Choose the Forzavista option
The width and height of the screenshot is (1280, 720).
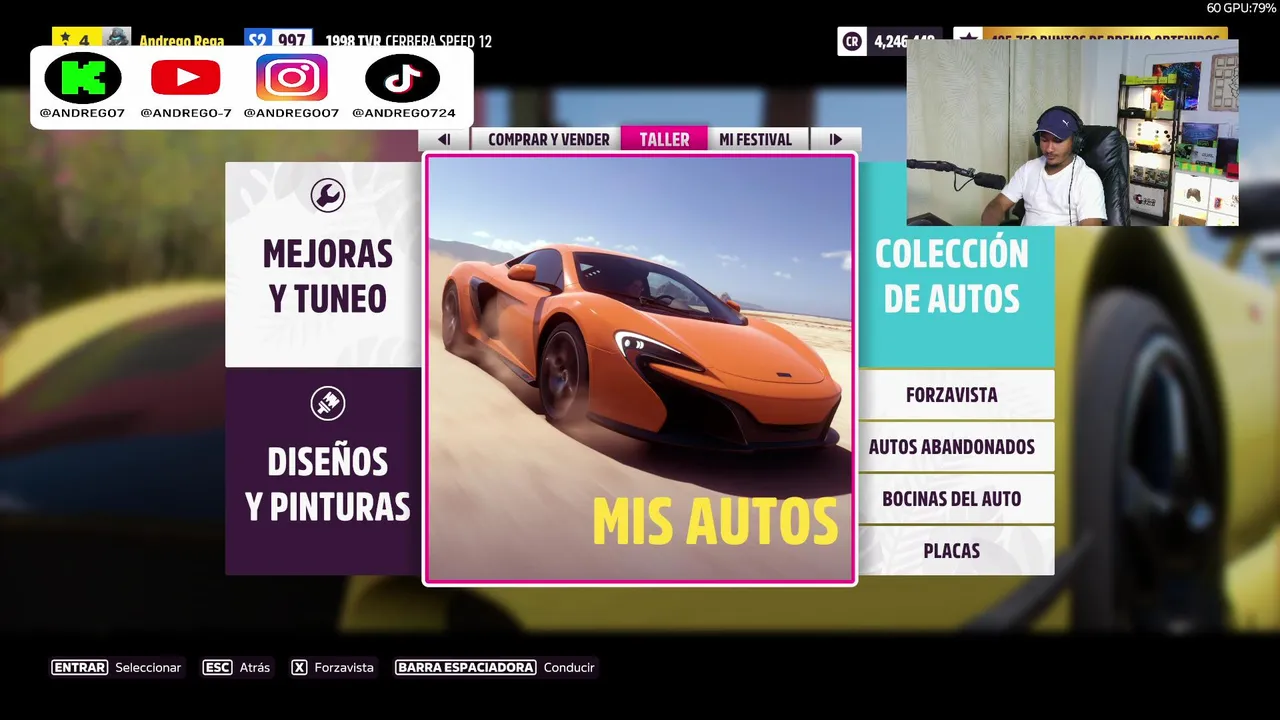click(x=956, y=395)
